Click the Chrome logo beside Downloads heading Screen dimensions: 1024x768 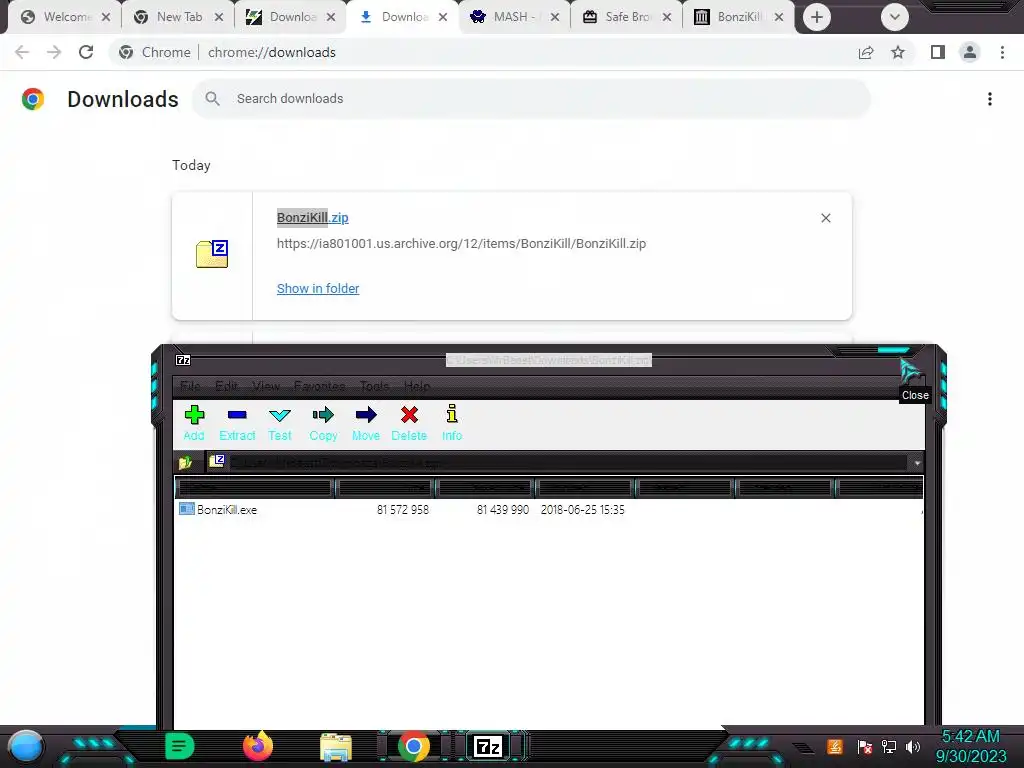(33, 99)
